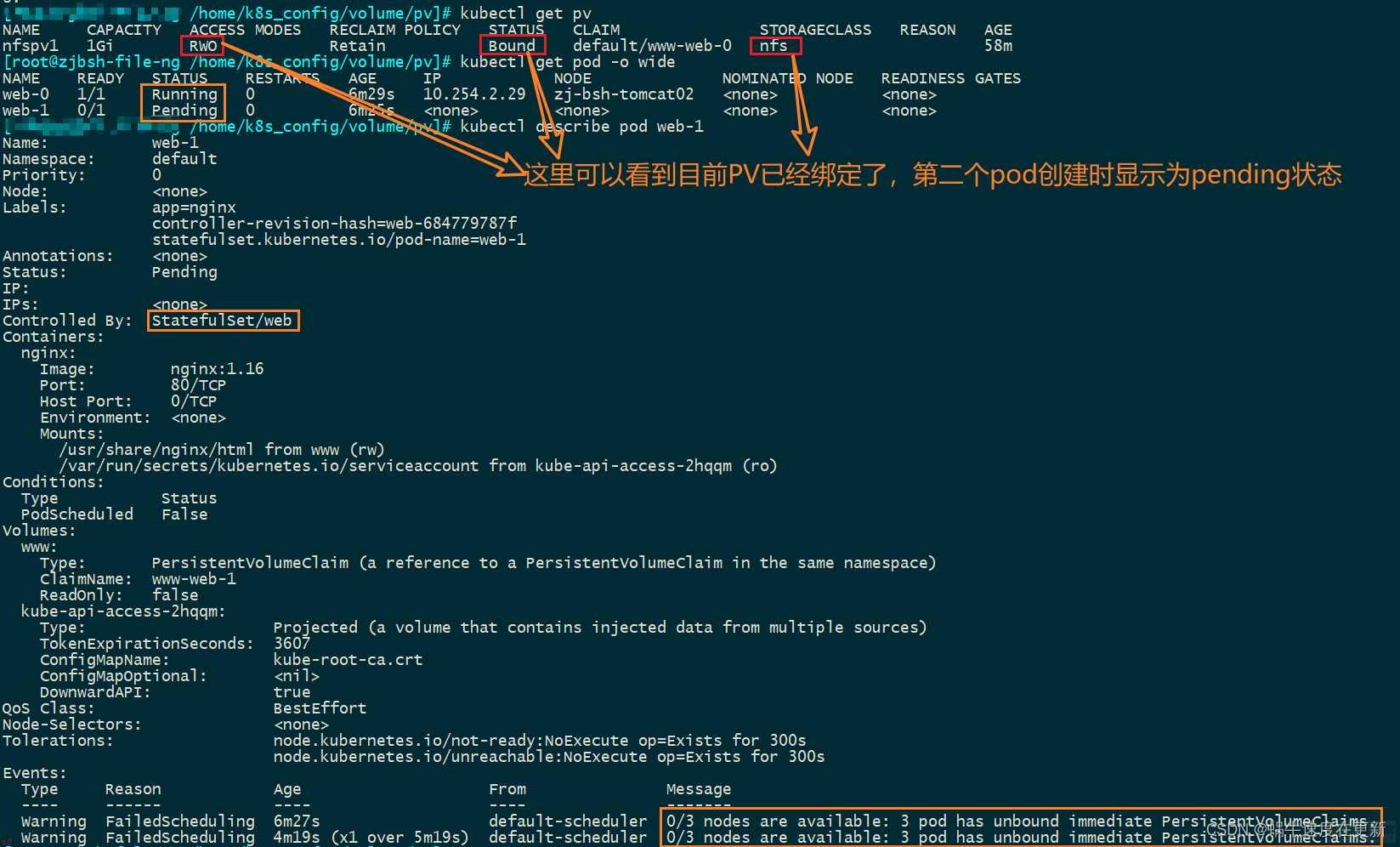Click host port value '0/TCP'
Image resolution: width=1400 pixels, height=847 pixels.
click(194, 401)
